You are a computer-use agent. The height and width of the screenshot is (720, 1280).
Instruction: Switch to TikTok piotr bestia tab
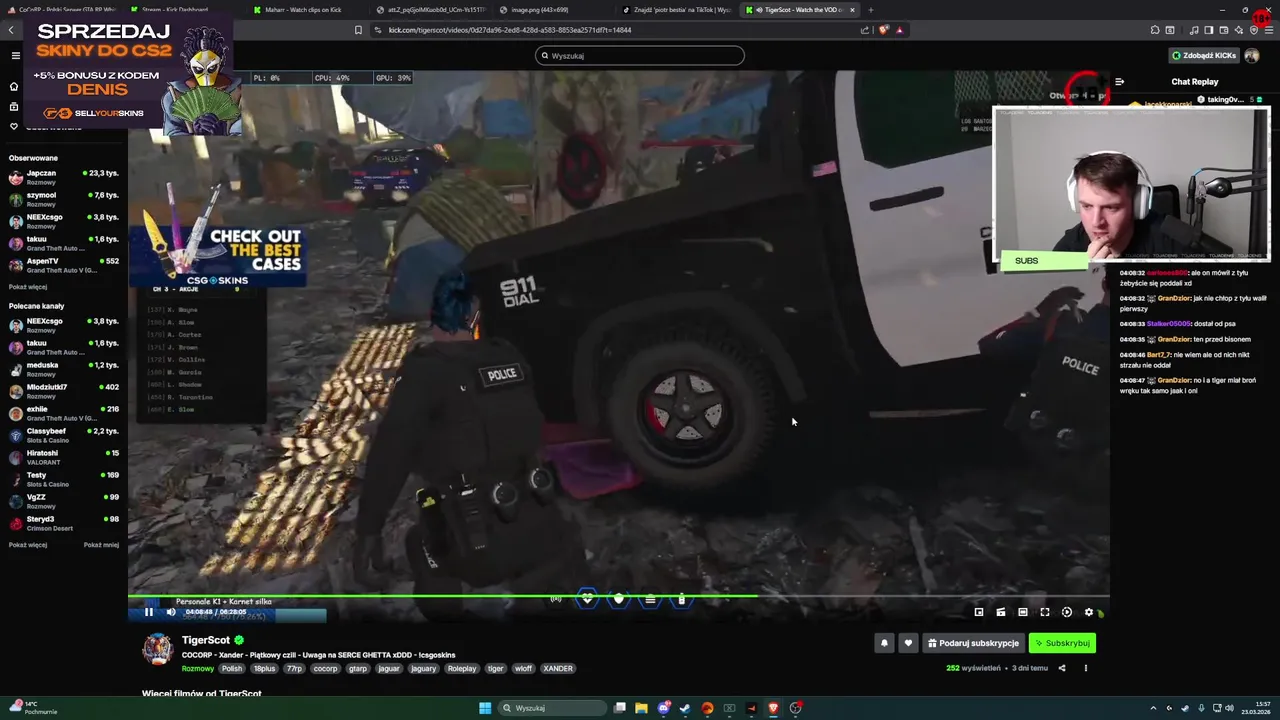[676, 10]
